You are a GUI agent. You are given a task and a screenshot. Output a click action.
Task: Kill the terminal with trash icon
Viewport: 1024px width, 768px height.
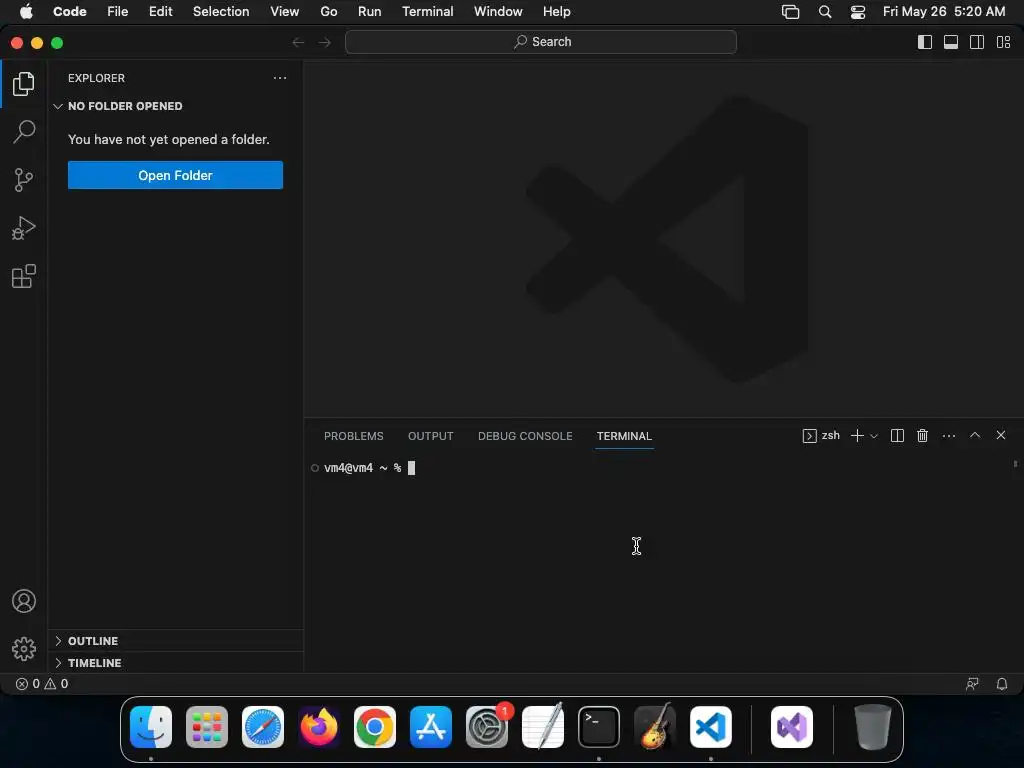click(x=922, y=436)
